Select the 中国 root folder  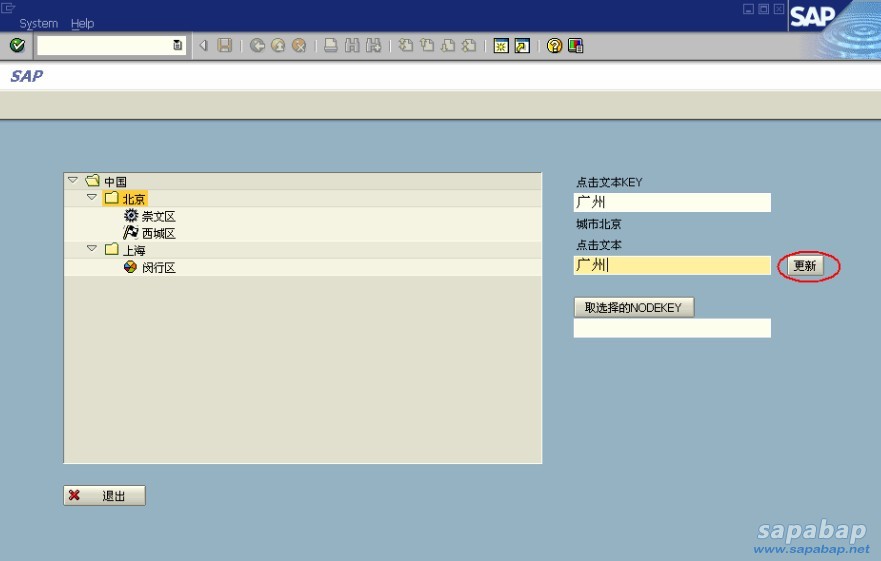(x=115, y=182)
